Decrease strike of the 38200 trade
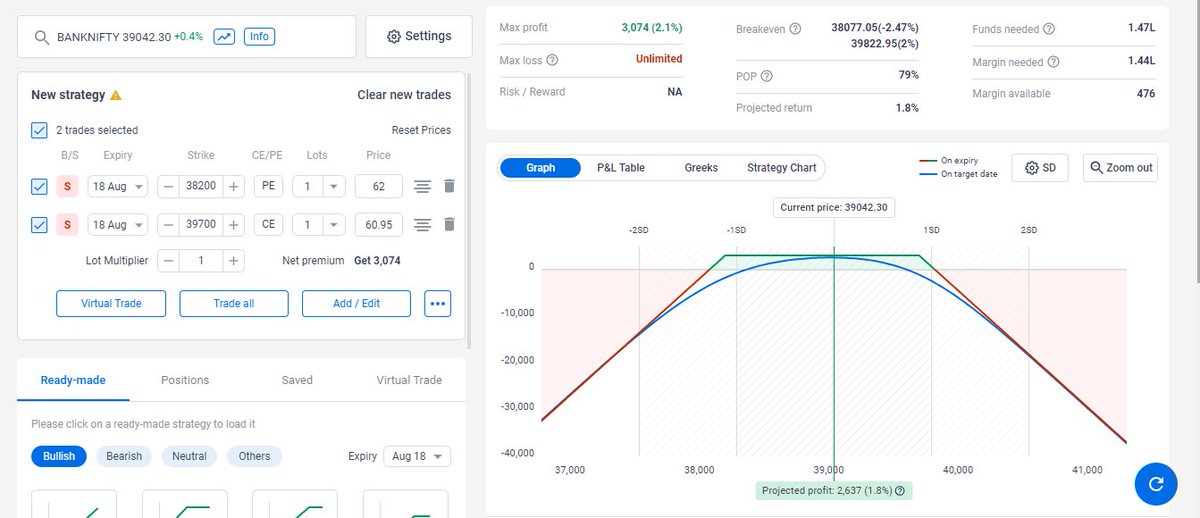 coord(169,186)
